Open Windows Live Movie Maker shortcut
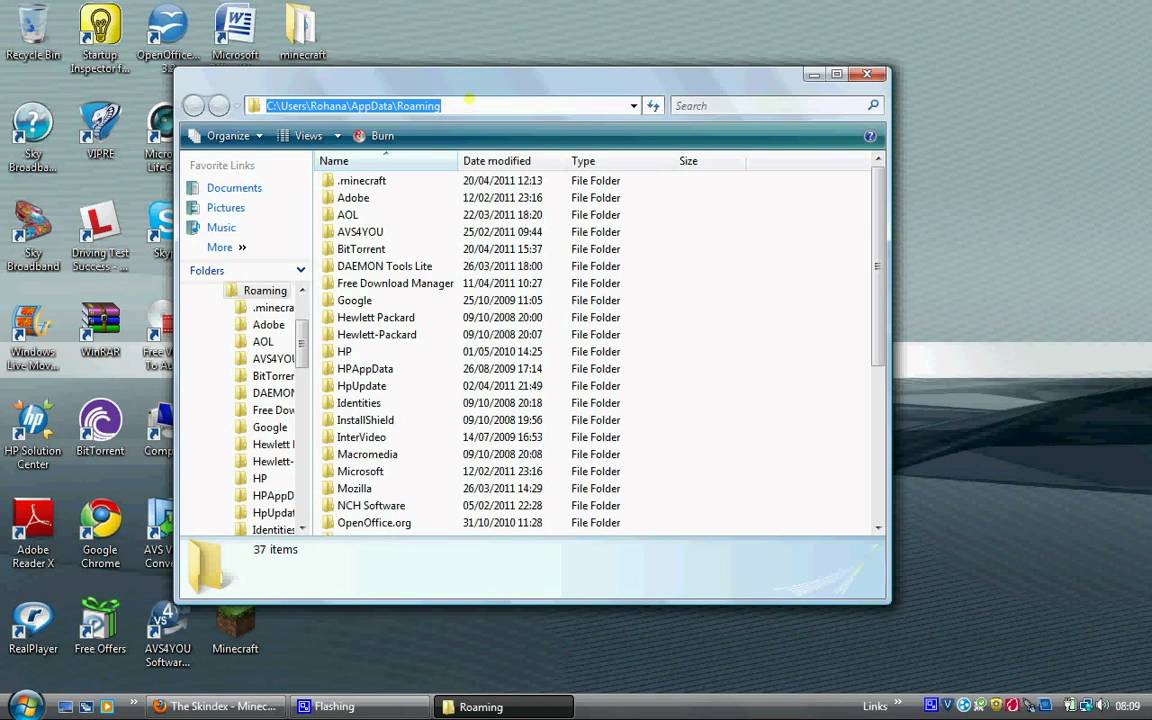This screenshot has width=1152, height=720. pos(32,336)
